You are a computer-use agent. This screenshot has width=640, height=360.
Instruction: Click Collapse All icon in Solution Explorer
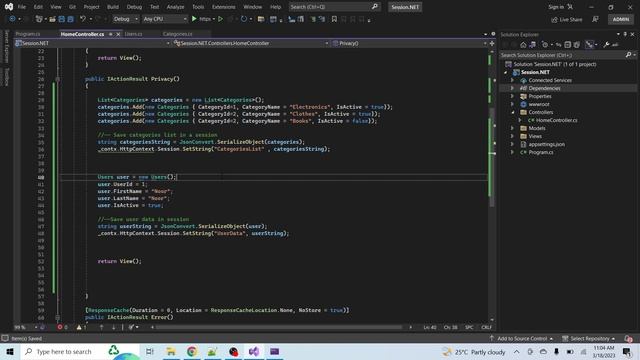click(x=567, y=45)
